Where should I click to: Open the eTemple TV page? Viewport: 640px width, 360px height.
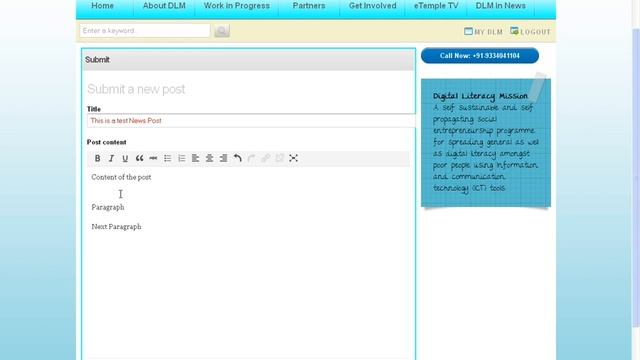click(x=436, y=6)
